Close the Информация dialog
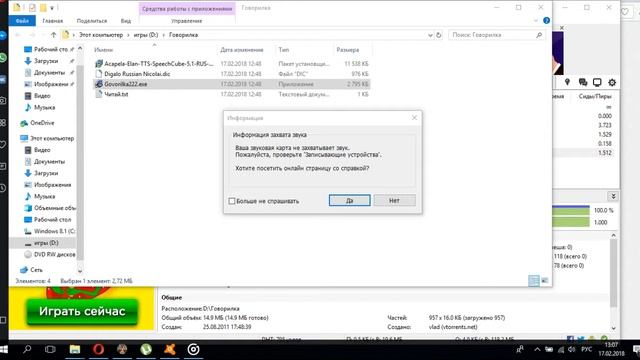This screenshot has height=360, width=640. pos(414,118)
